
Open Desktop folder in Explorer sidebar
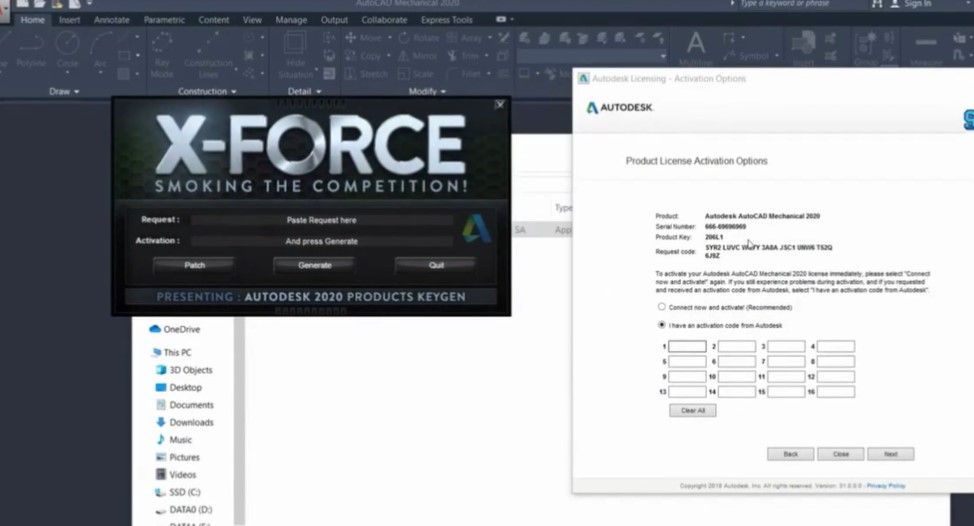click(178, 387)
